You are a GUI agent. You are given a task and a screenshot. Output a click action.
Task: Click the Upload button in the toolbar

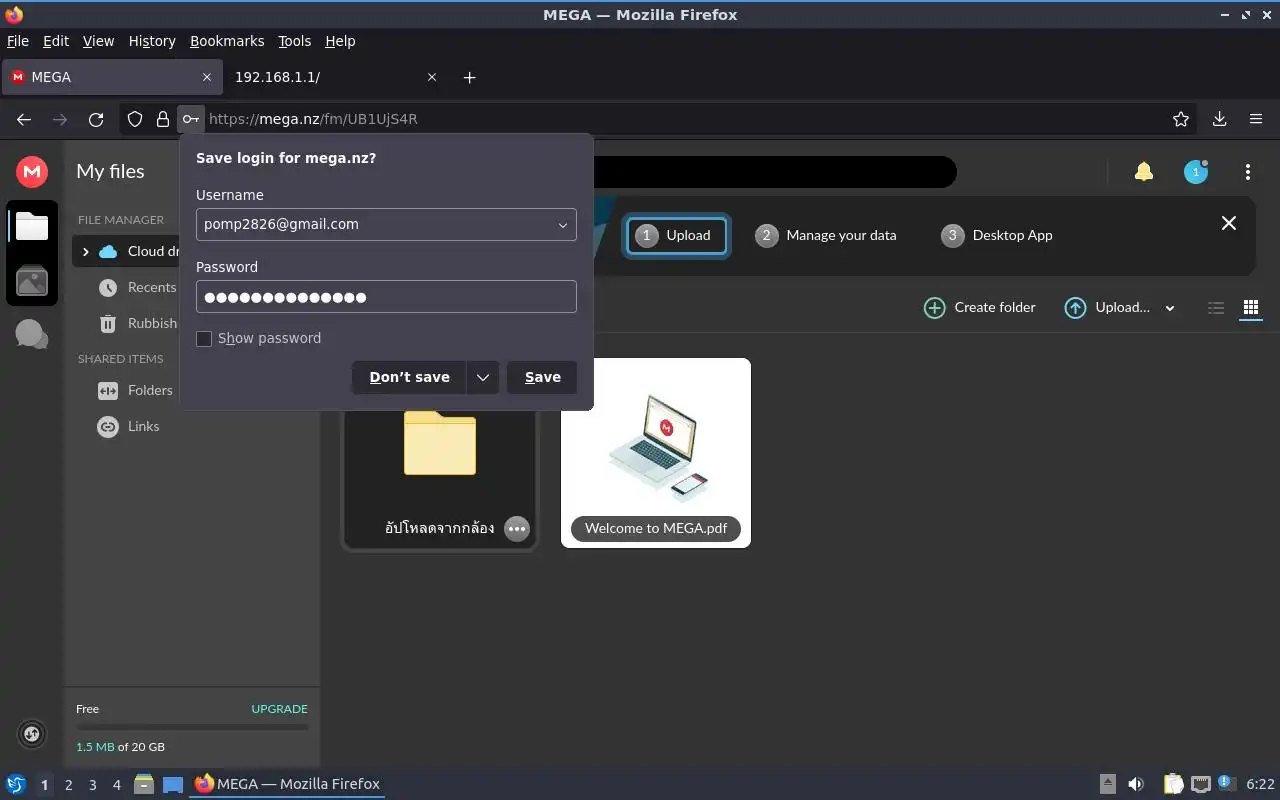click(x=1108, y=308)
